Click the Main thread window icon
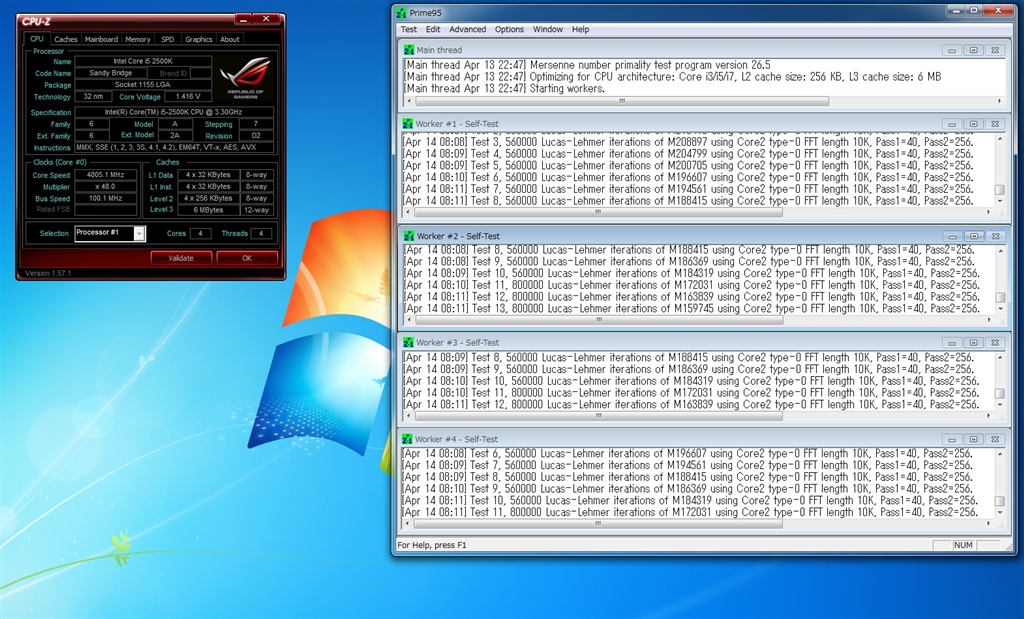The image size is (1024, 619). pyautogui.click(x=409, y=50)
